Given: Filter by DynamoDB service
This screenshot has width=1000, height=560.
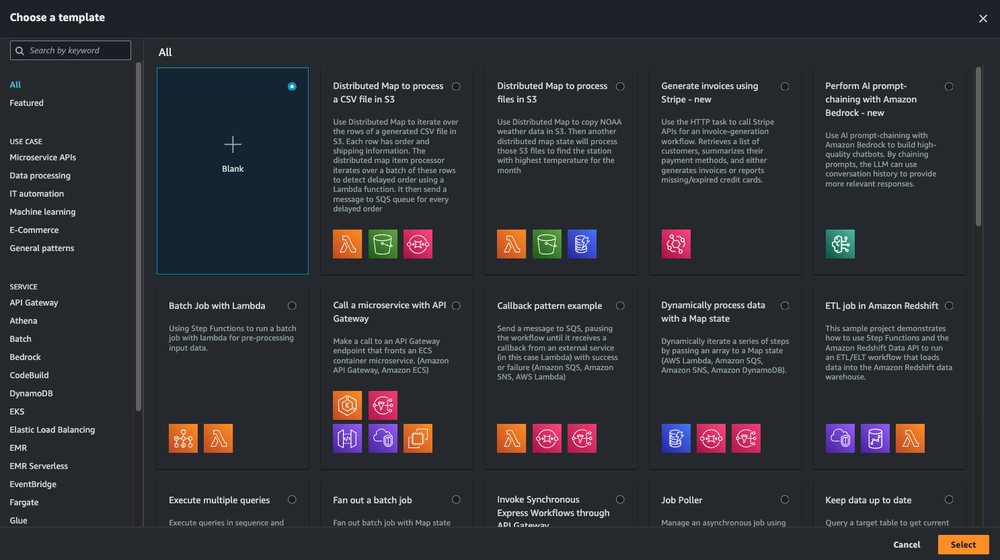Looking at the screenshot, I should 31,394.
